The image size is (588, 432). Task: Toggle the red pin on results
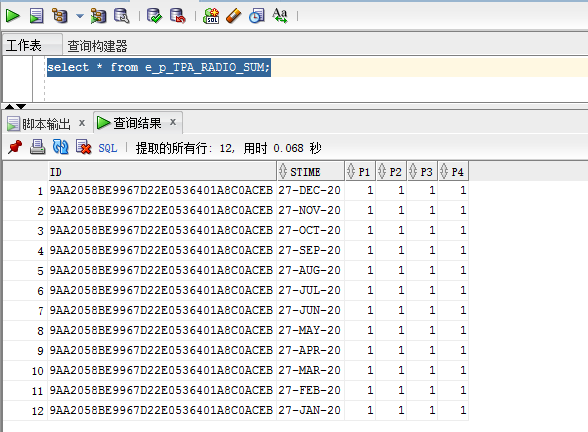pyautogui.click(x=15, y=147)
